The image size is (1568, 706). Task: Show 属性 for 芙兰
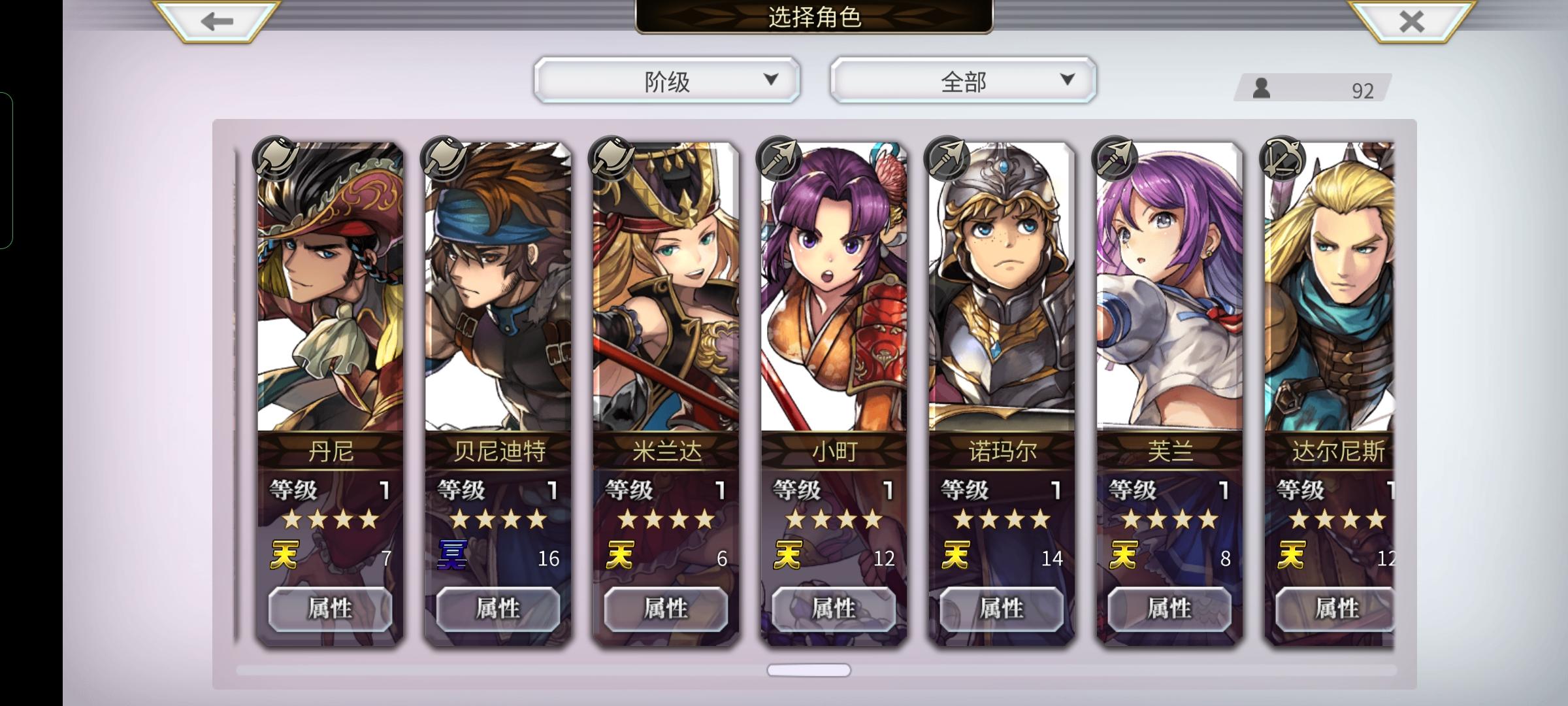pyautogui.click(x=1169, y=609)
